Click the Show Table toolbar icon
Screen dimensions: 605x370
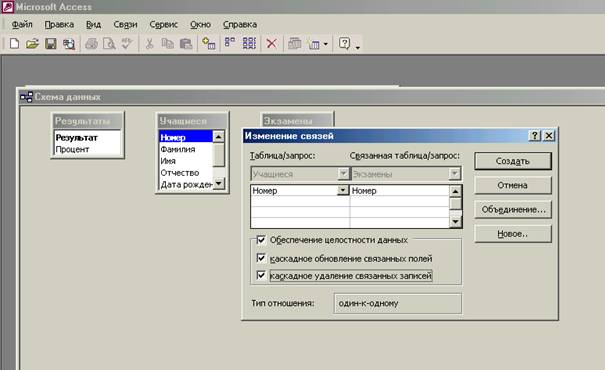209,44
